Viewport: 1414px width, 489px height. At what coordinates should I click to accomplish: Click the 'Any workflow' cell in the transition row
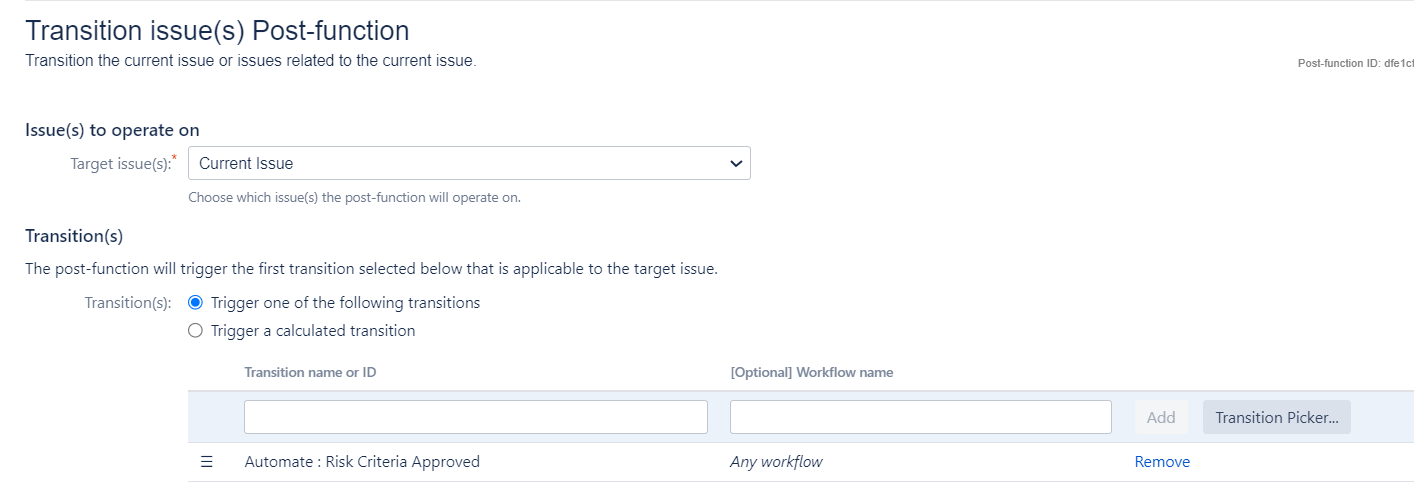(x=776, y=462)
